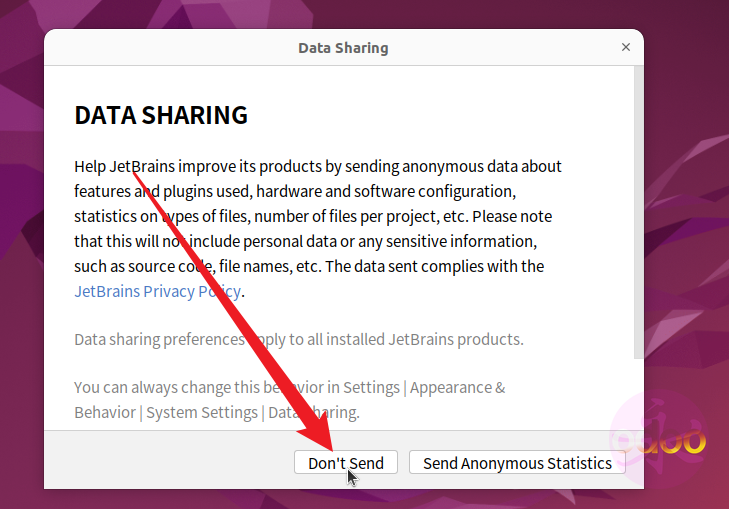Click the 'Appearance &' settings path text
729x509 pixels.
[x=457, y=387]
